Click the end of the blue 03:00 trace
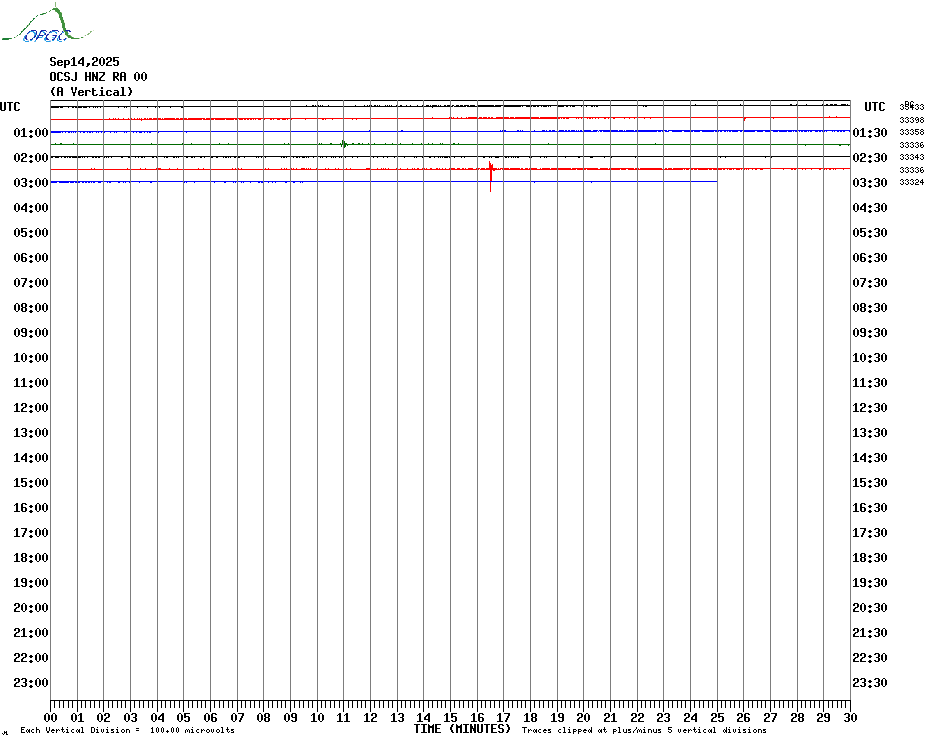 pos(716,182)
